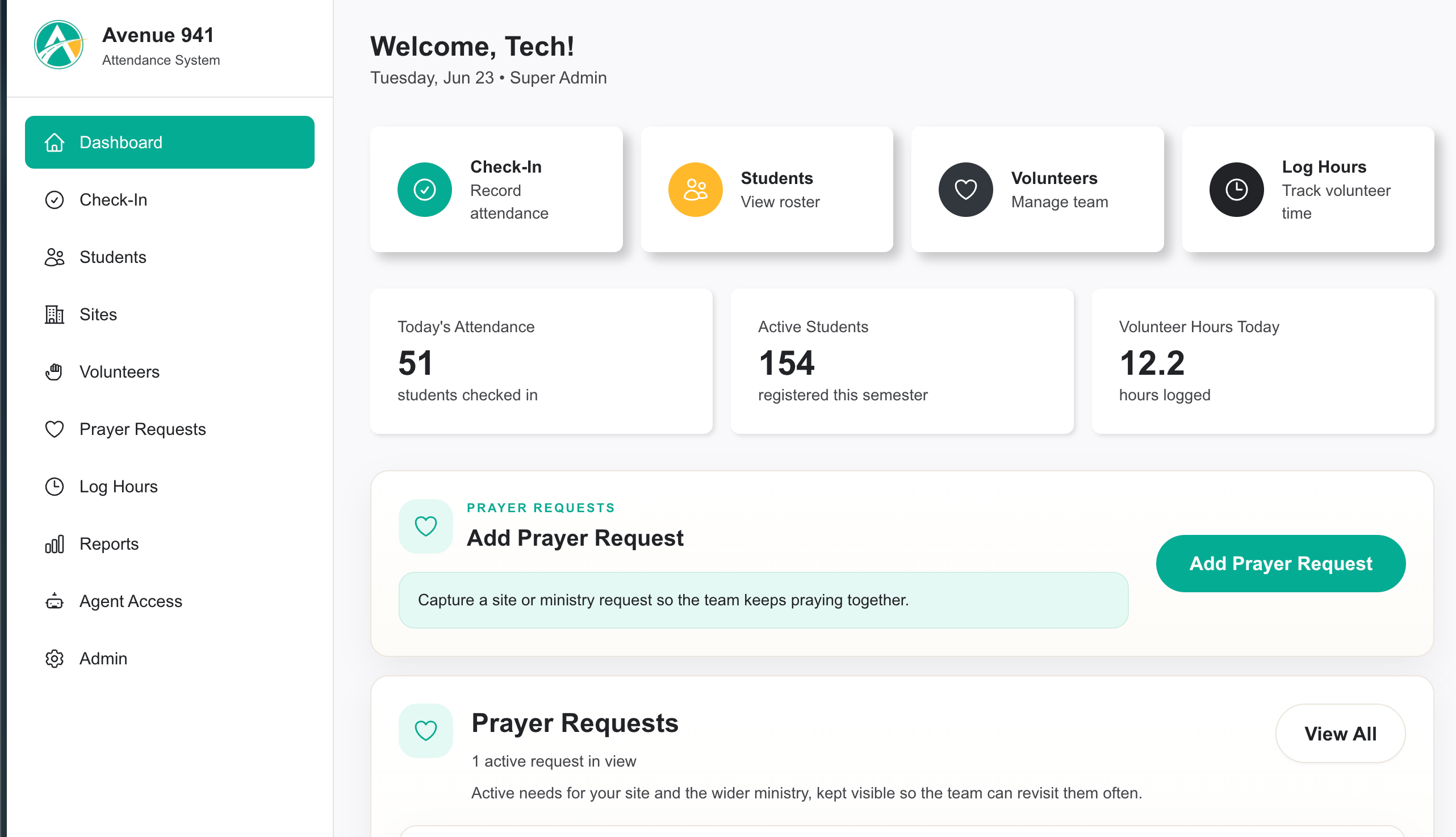The image size is (1456, 837).
Task: Click the yellow Students people icon
Action: (695, 190)
